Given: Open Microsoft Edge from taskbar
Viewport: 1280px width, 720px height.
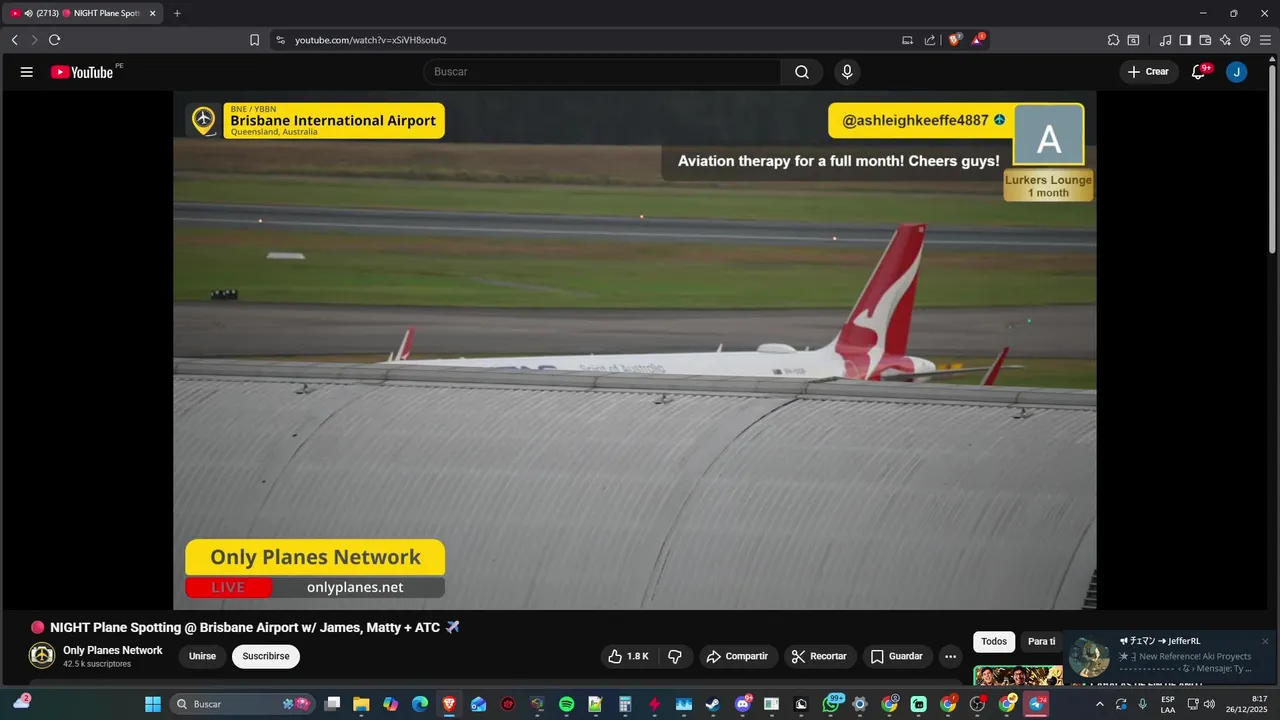Looking at the screenshot, I should pyautogui.click(x=420, y=704).
